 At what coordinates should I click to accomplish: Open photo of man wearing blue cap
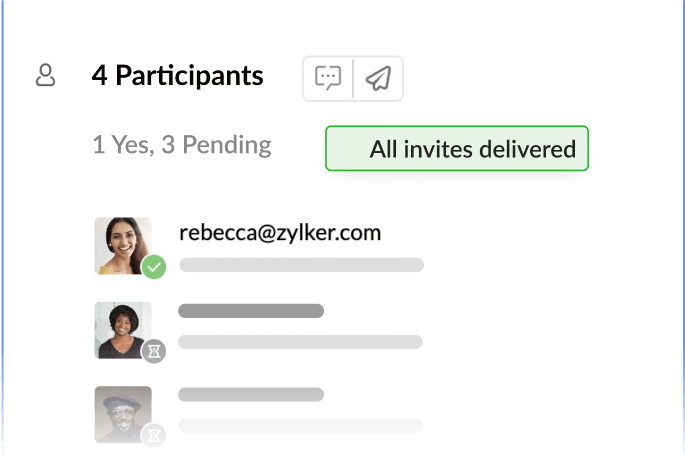121,413
